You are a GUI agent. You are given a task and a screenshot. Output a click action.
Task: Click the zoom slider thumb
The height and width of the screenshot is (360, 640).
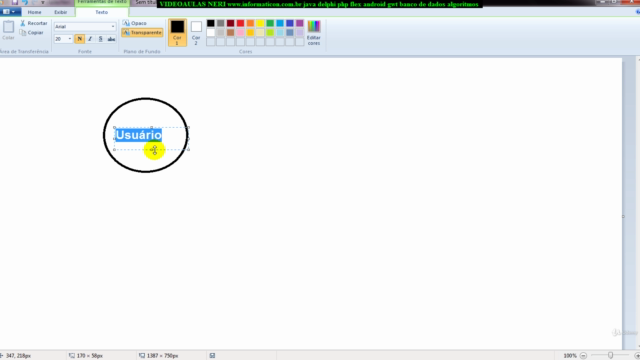point(610,356)
